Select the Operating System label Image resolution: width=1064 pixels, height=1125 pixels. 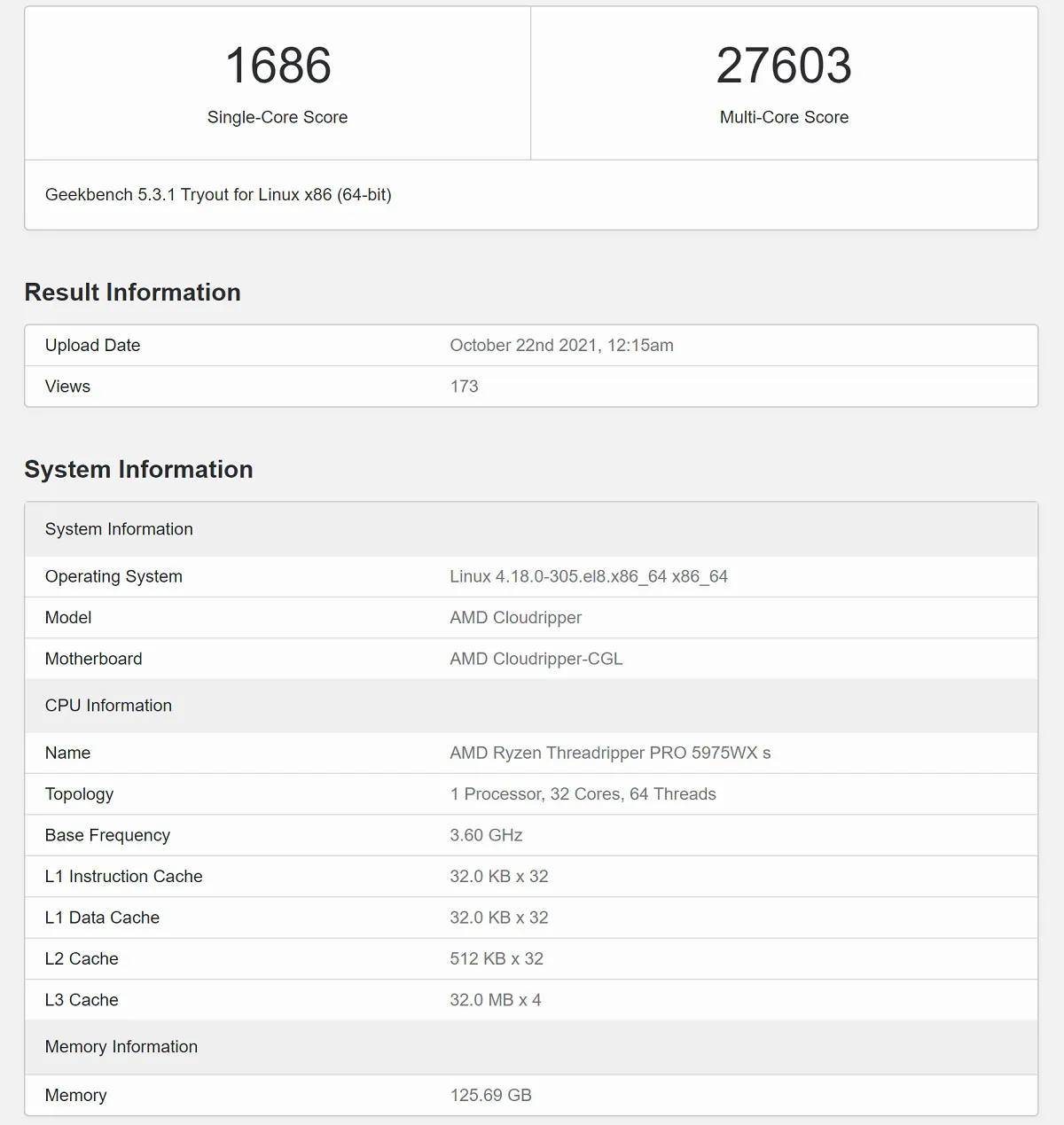tap(113, 577)
